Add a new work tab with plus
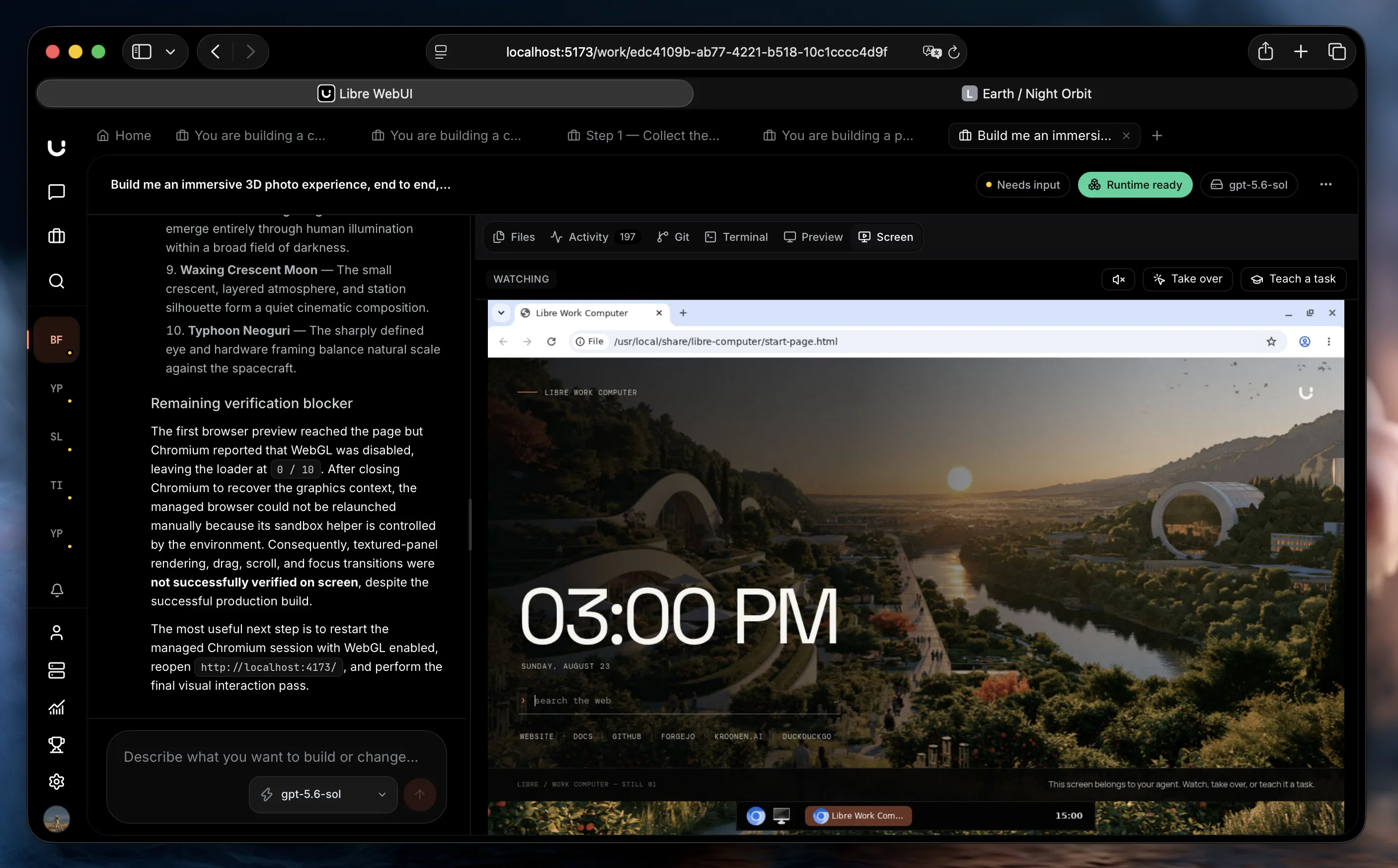1398x868 pixels. tap(1158, 136)
